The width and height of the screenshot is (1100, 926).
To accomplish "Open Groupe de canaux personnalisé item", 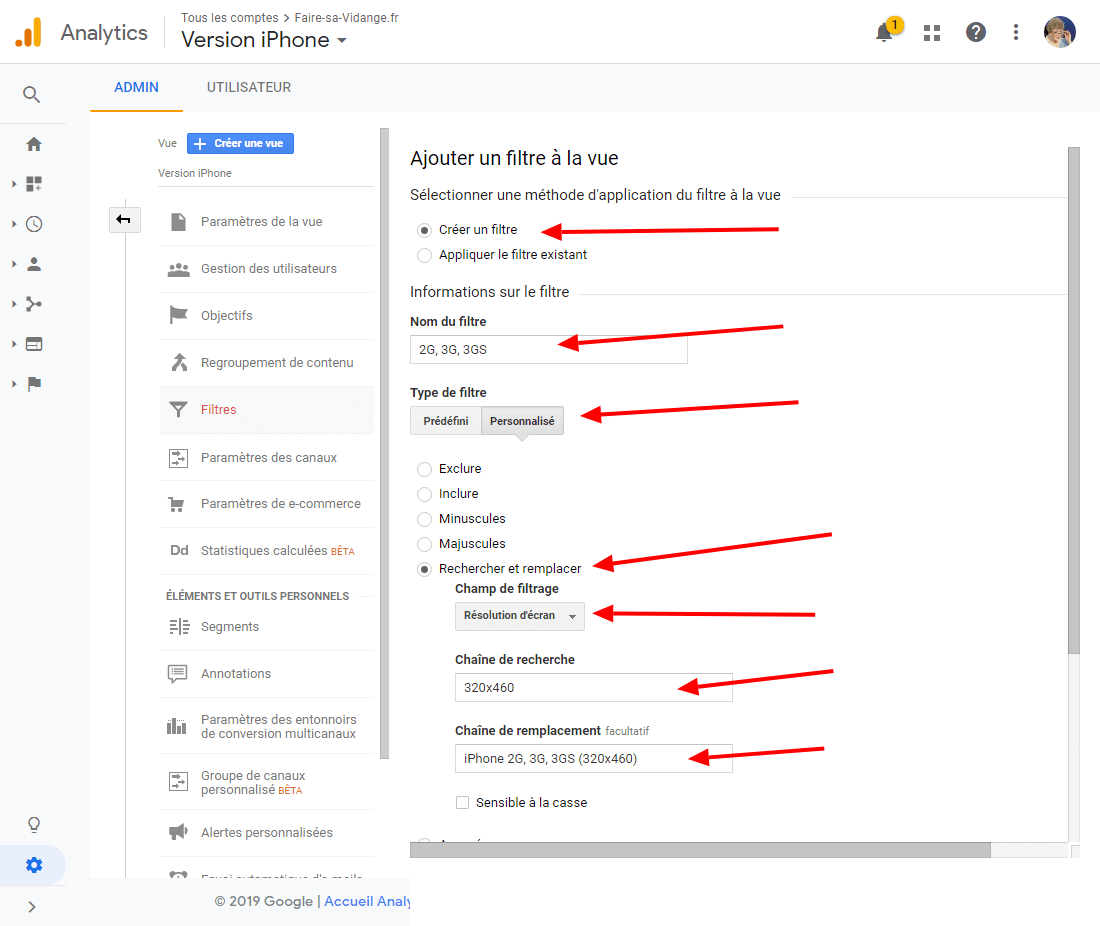I will [267, 782].
